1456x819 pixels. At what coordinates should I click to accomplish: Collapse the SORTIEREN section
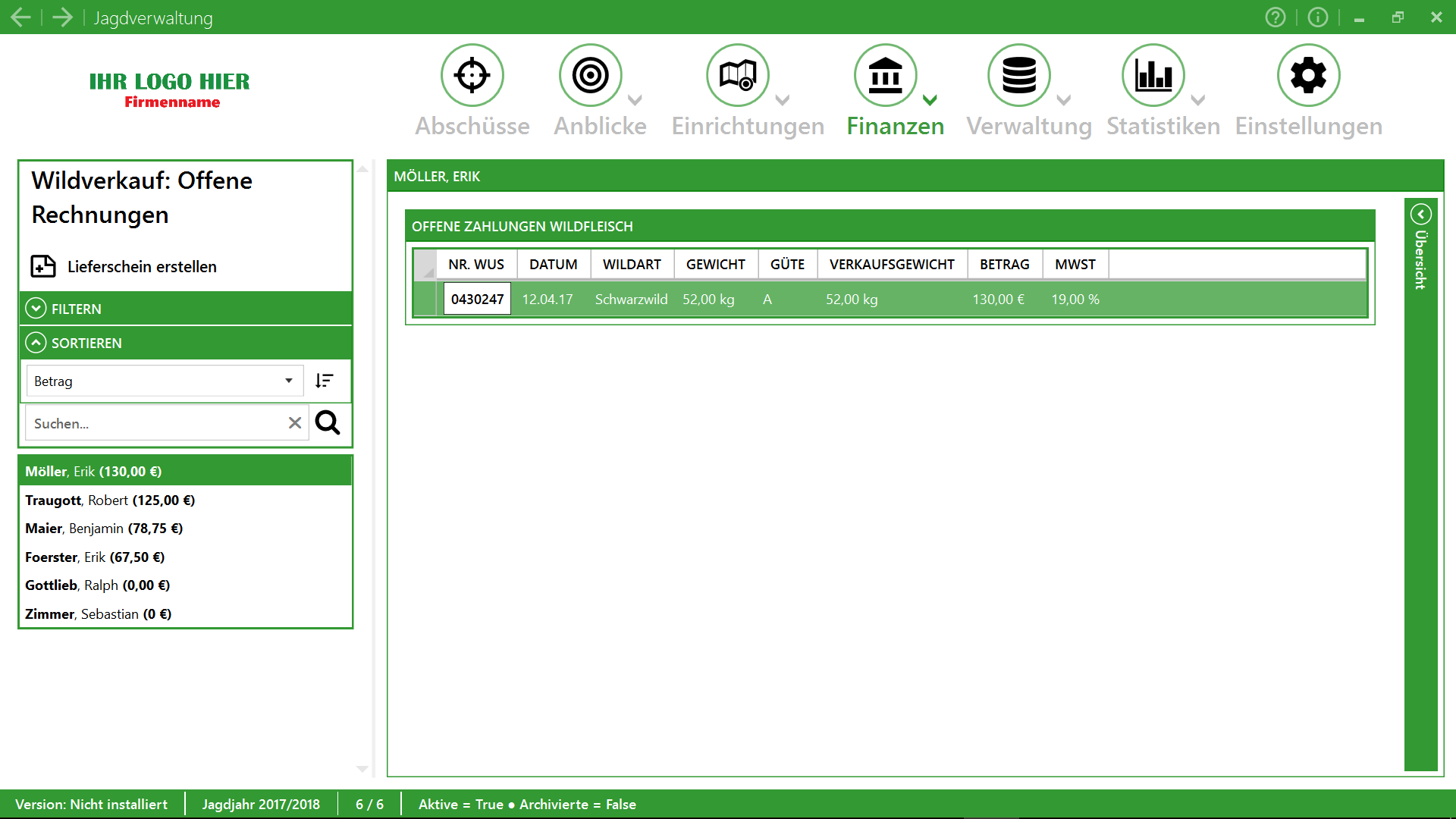36,343
